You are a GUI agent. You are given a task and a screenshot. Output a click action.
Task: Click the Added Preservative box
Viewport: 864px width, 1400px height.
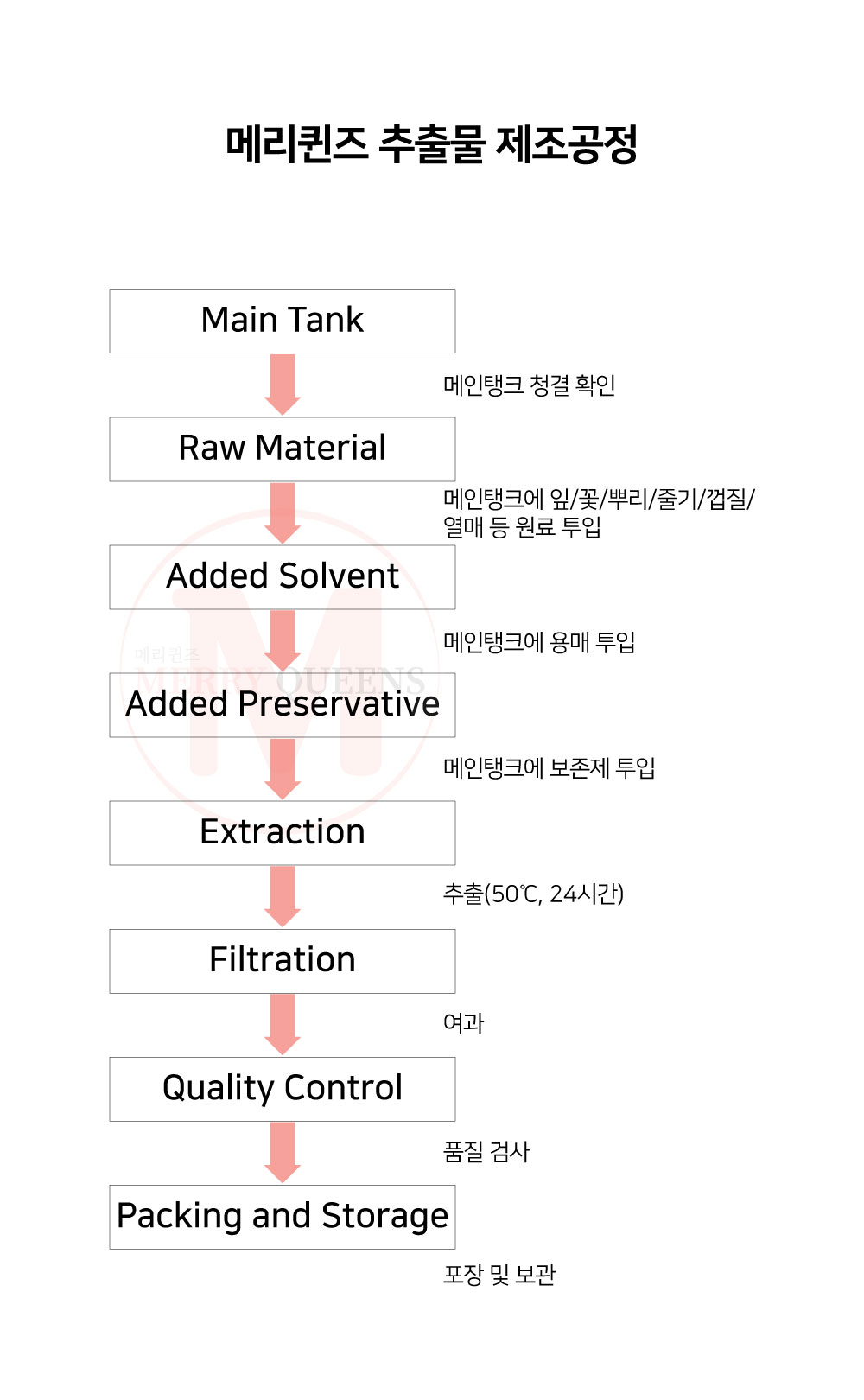pyautogui.click(x=283, y=704)
